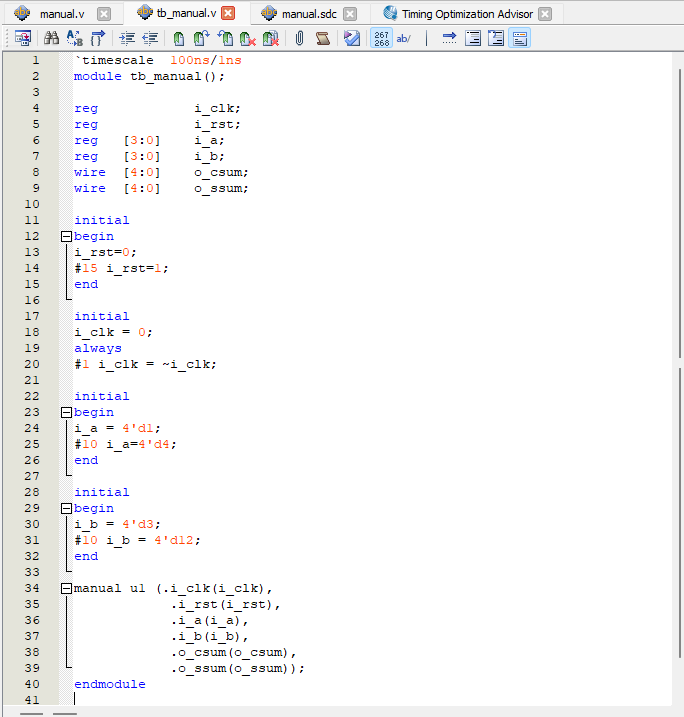Collapse manual u1 instance fold at line 34

tap(67, 588)
